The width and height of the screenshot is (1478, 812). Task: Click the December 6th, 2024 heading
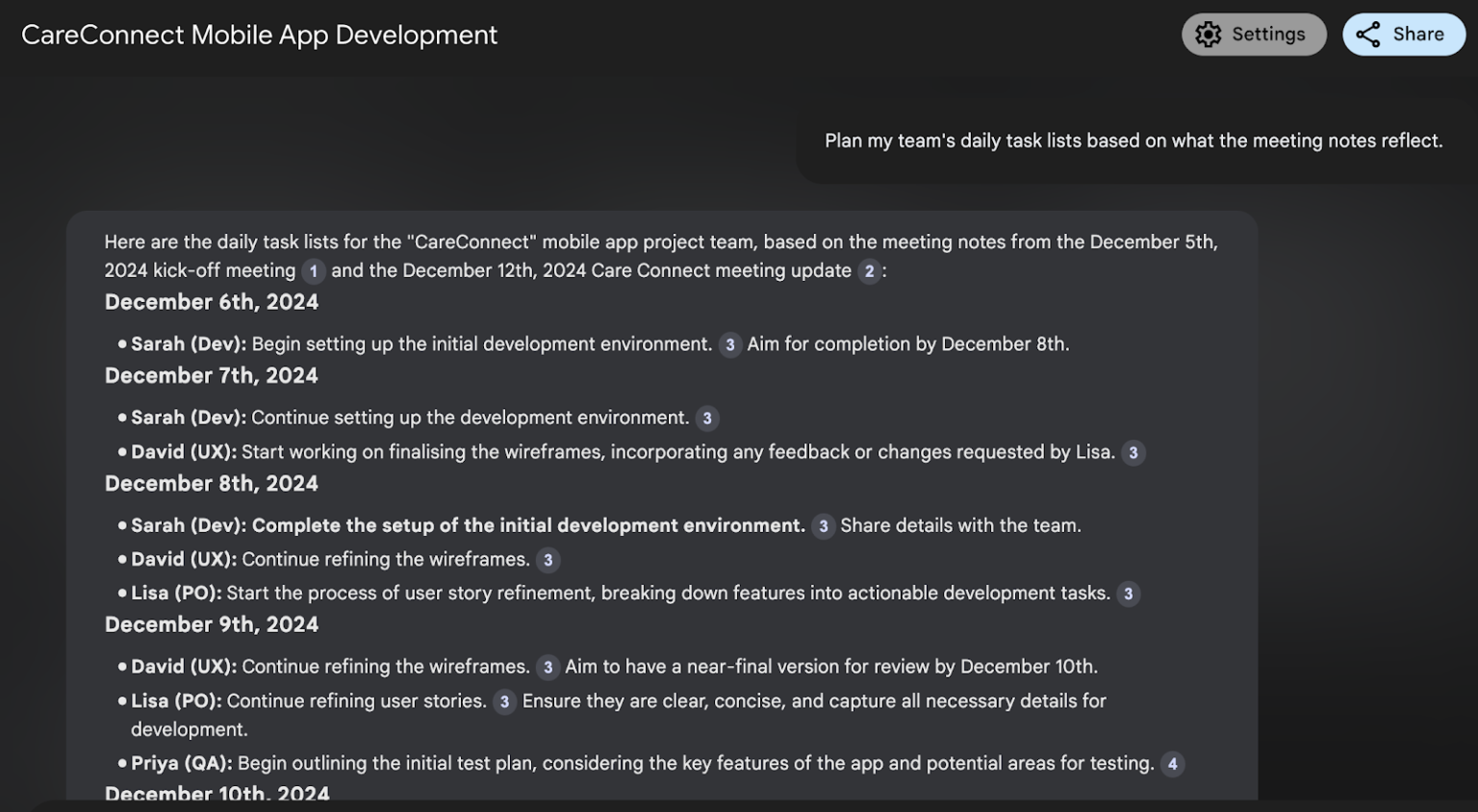pos(212,302)
